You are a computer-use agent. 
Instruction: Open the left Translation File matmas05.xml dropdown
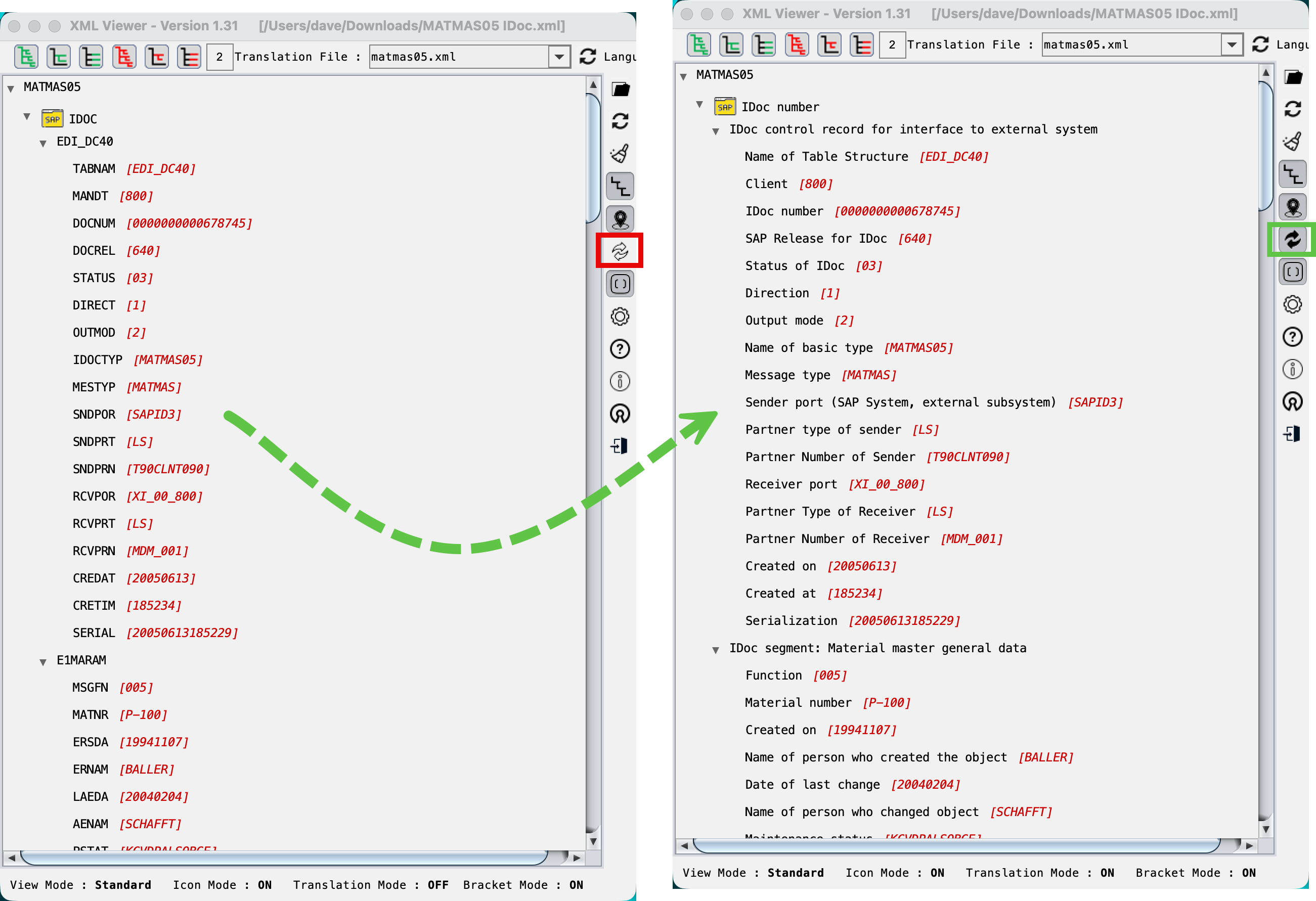[x=559, y=57]
